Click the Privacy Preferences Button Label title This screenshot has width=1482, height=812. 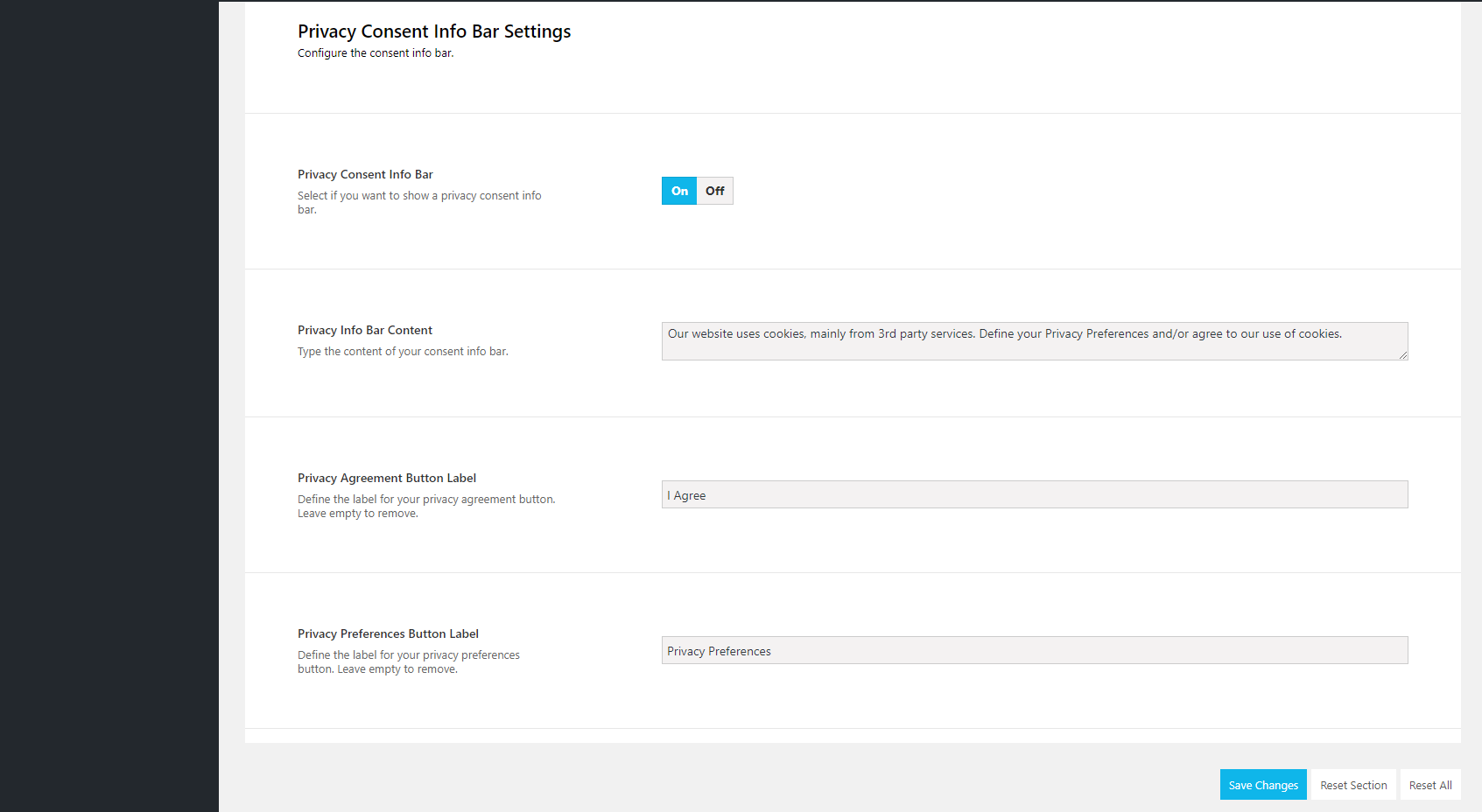[x=388, y=634]
